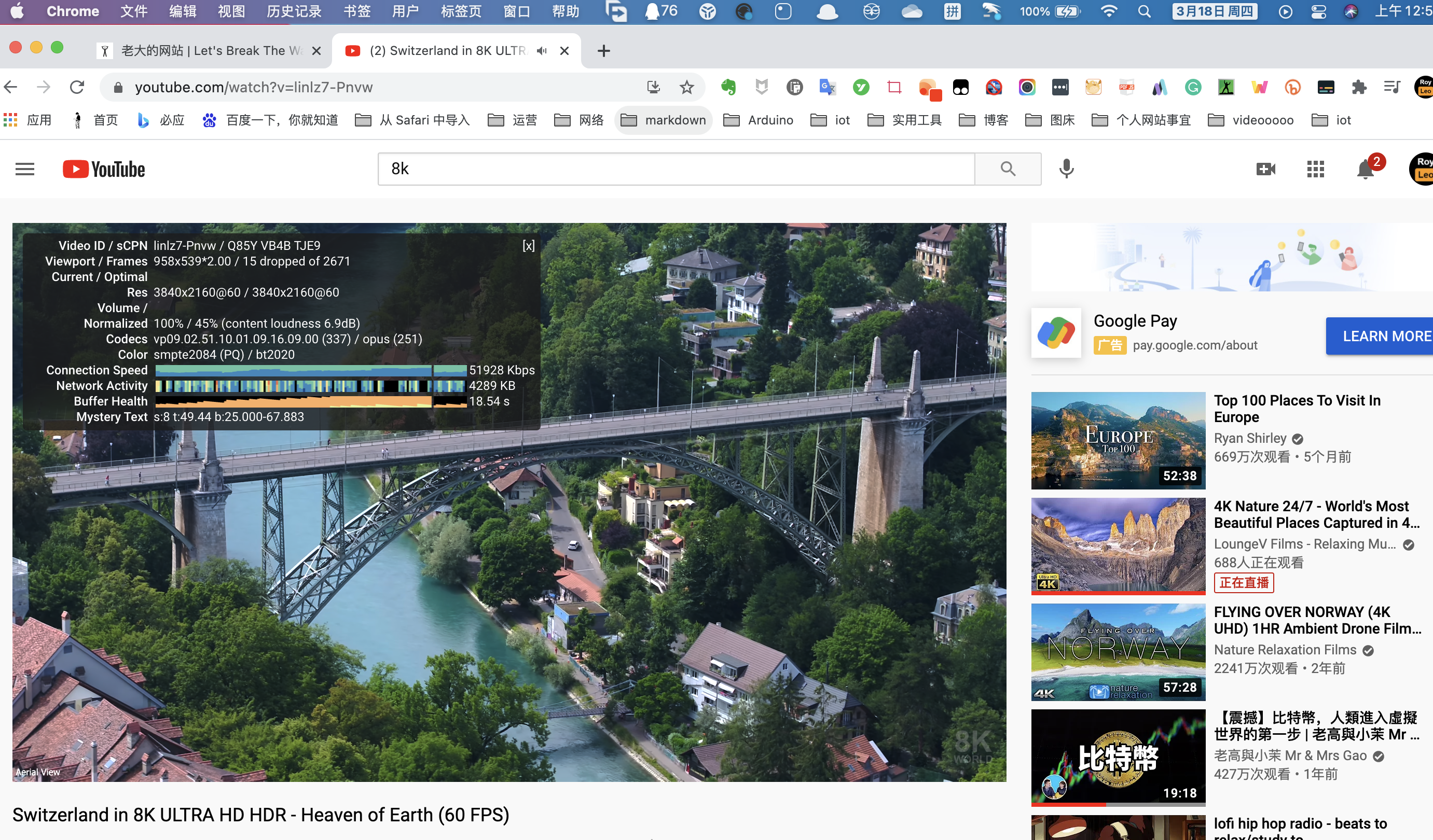Screen dimensions: 1433x840
Task: Open the media control playlist icon
Action: point(1392,87)
